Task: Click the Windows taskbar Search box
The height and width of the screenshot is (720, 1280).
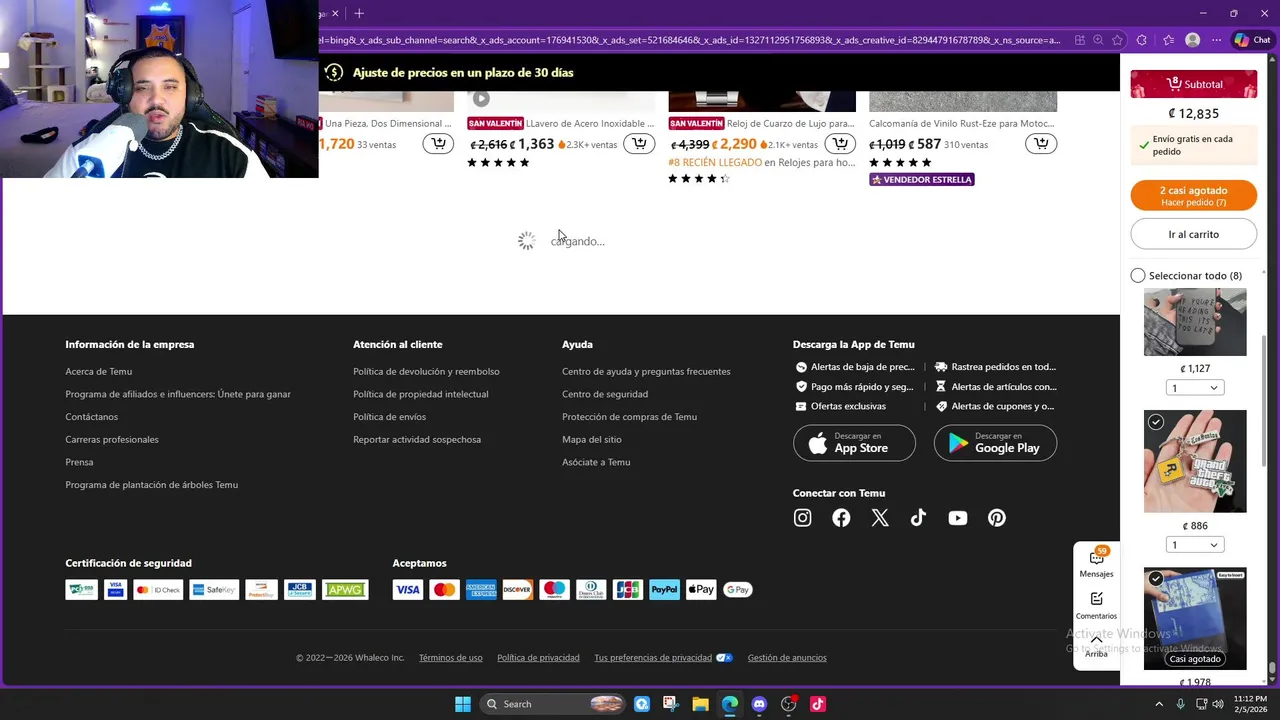Action: click(x=553, y=704)
